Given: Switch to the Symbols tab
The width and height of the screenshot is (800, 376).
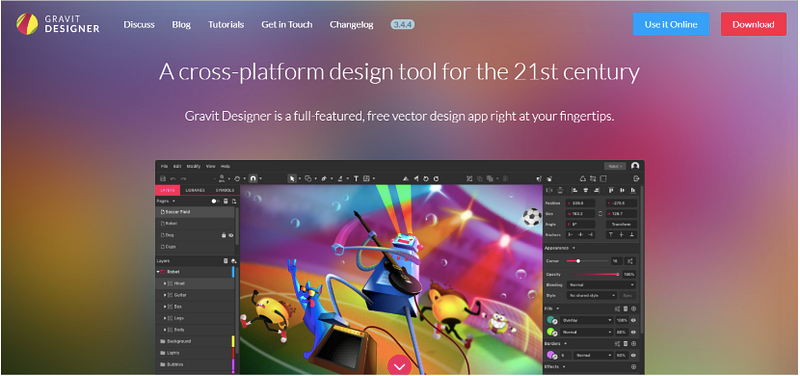Looking at the screenshot, I should (x=225, y=190).
